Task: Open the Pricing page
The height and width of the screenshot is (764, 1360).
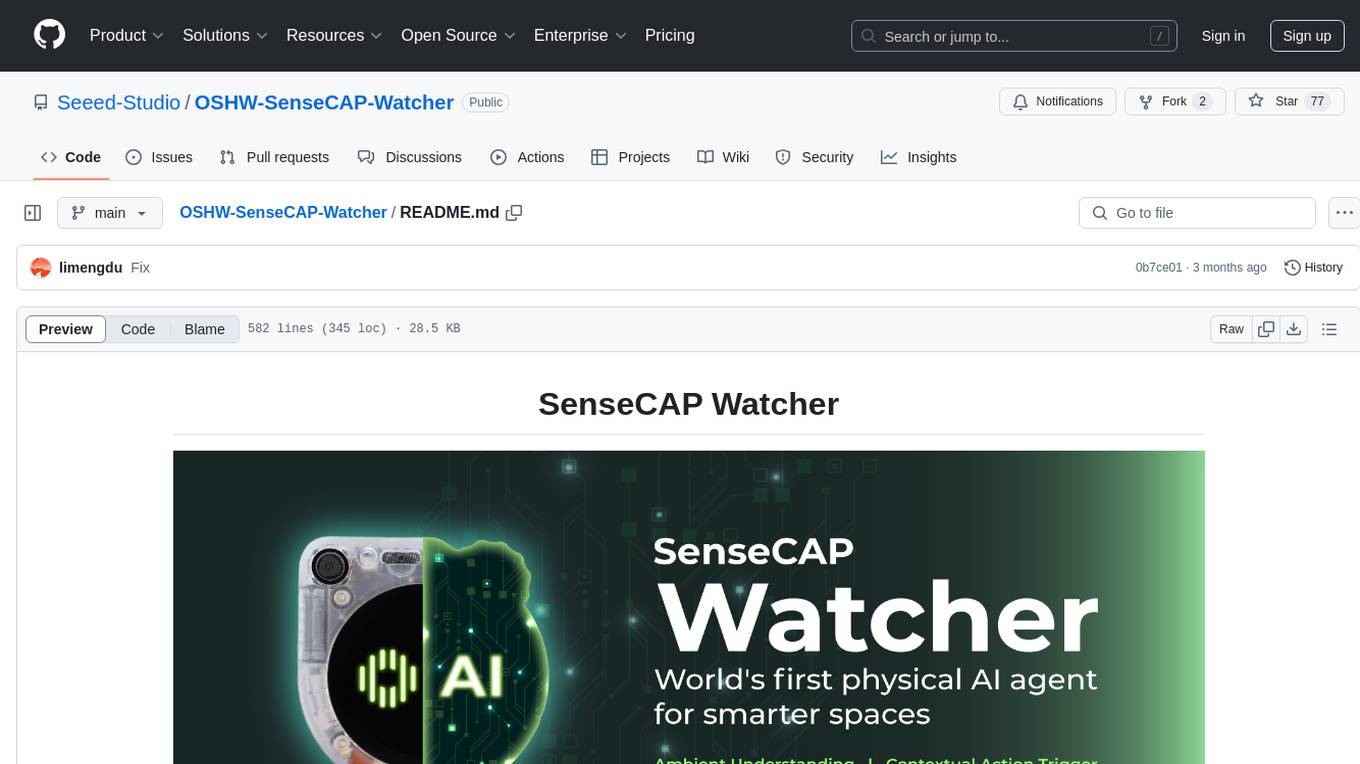Action: click(x=670, y=35)
